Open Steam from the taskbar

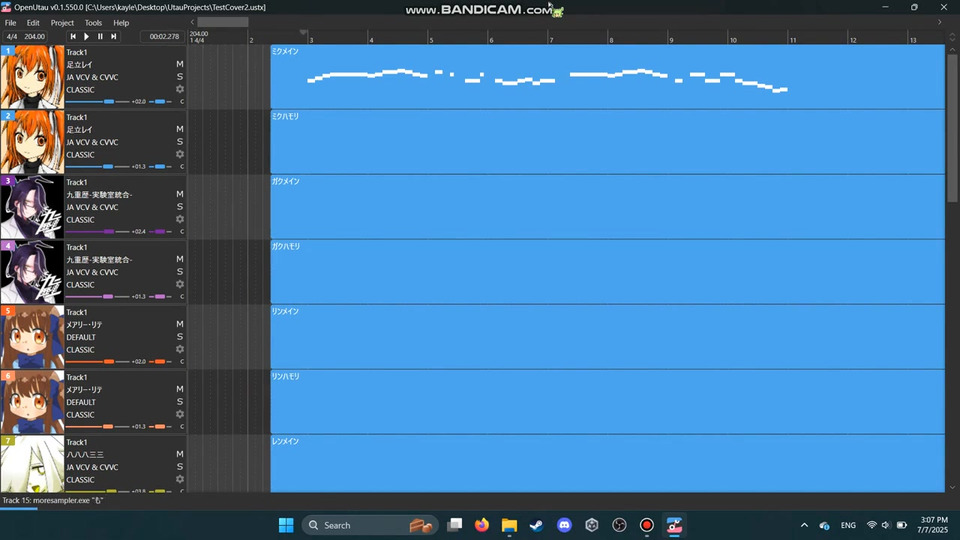(536, 525)
